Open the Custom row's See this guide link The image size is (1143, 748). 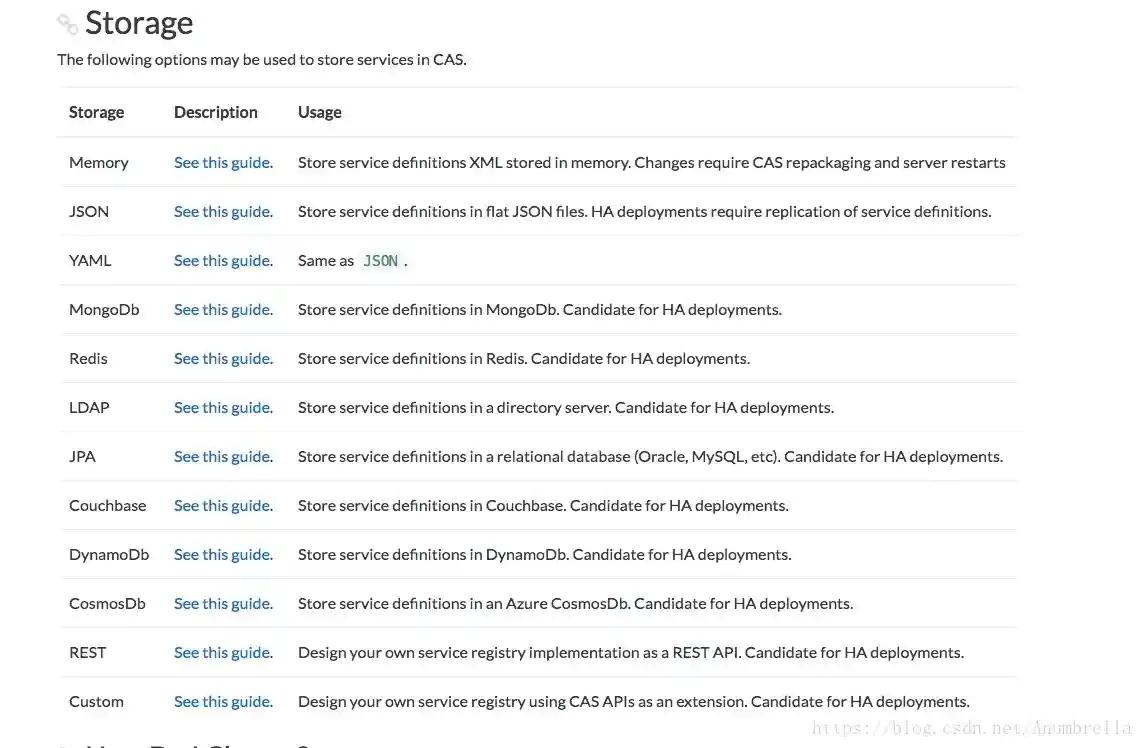(222, 701)
